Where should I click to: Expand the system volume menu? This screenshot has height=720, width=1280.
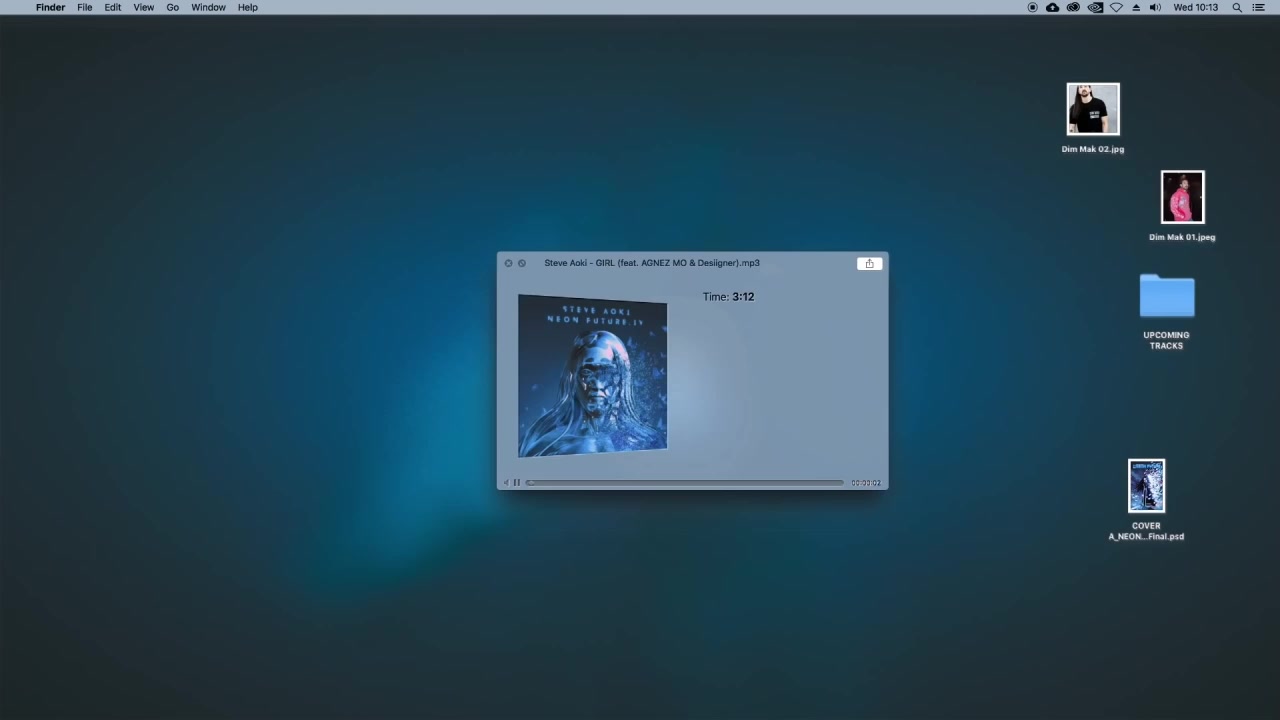tap(1155, 7)
